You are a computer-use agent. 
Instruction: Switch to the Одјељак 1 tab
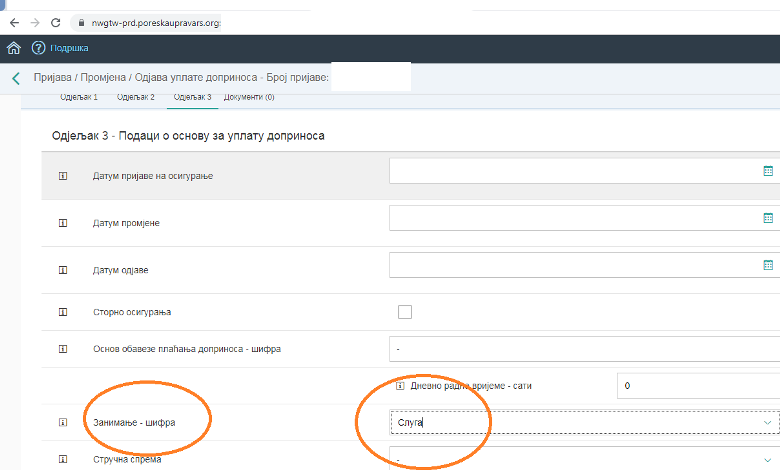tap(80, 97)
